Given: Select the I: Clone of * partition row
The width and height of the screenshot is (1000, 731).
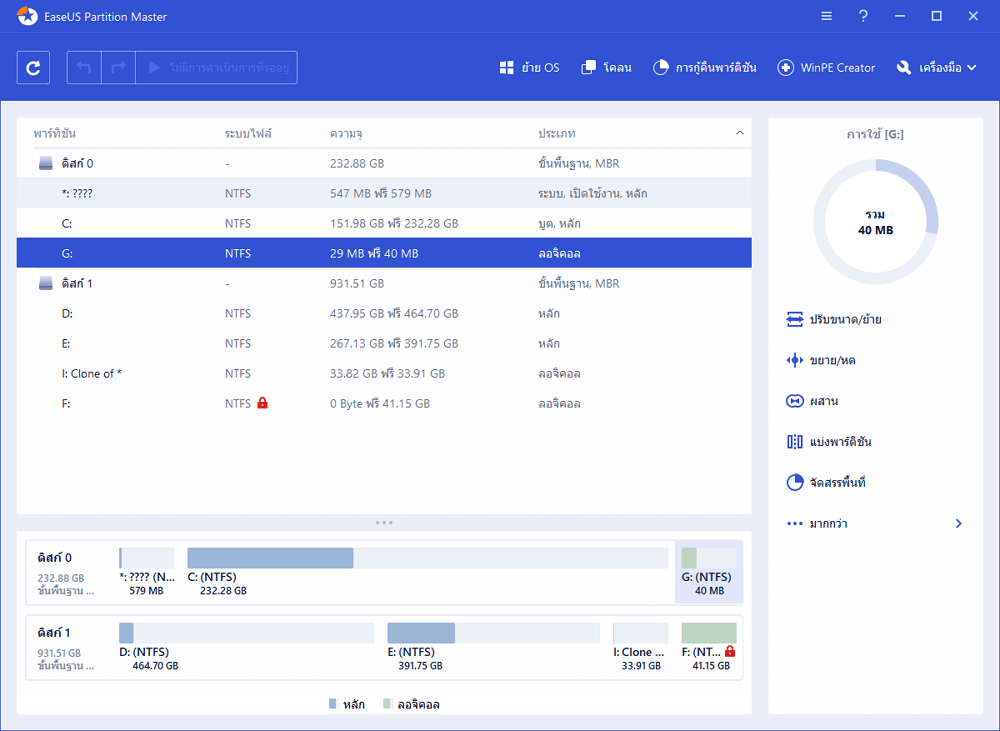Looking at the screenshot, I should click(x=384, y=373).
